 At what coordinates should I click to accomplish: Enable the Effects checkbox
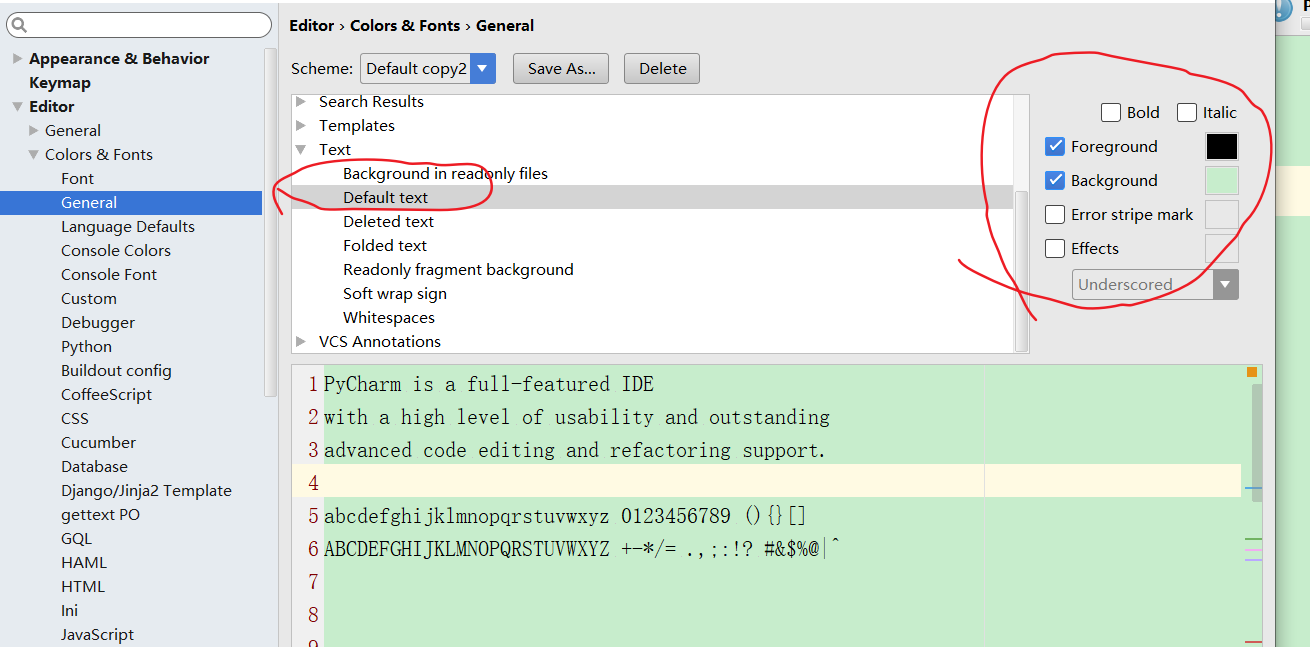pyautogui.click(x=1055, y=248)
